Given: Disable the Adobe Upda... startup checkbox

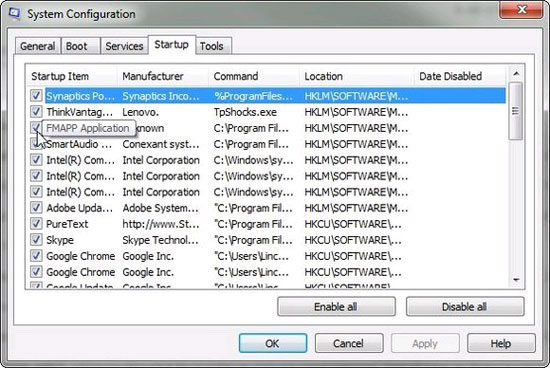Looking at the screenshot, I should 36,208.
